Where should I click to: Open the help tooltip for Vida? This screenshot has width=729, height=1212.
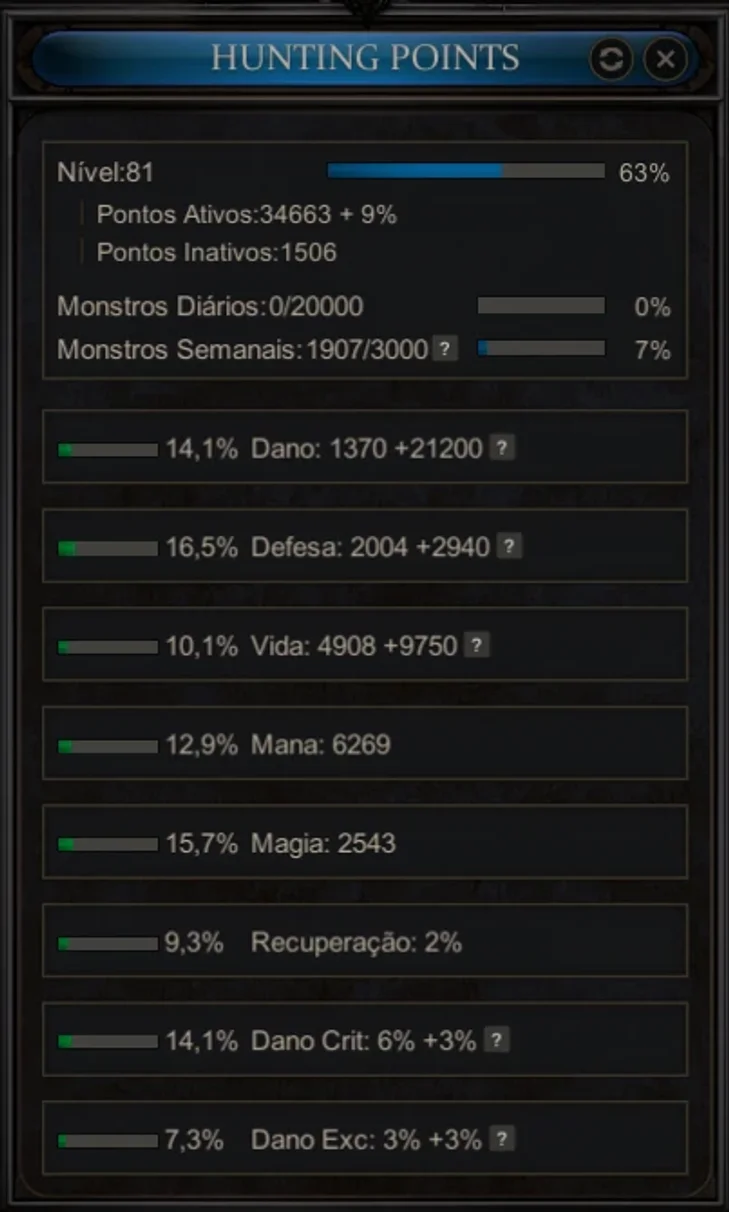click(x=478, y=645)
